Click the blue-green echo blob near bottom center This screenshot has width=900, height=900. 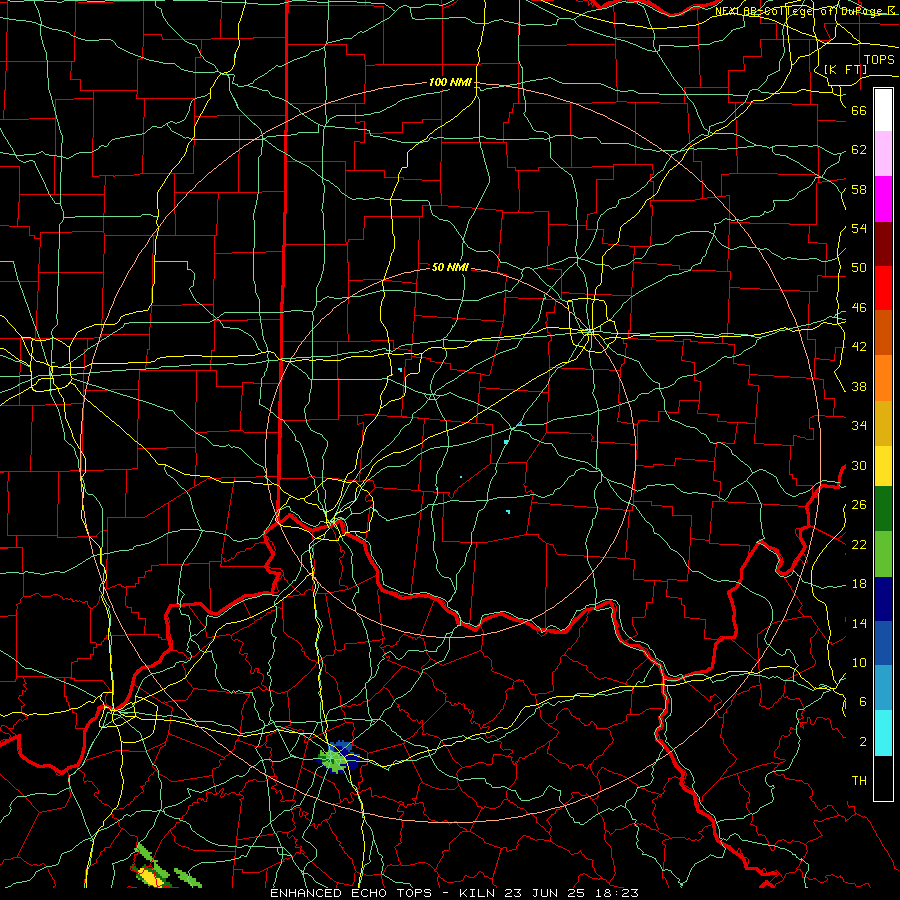tap(339, 758)
